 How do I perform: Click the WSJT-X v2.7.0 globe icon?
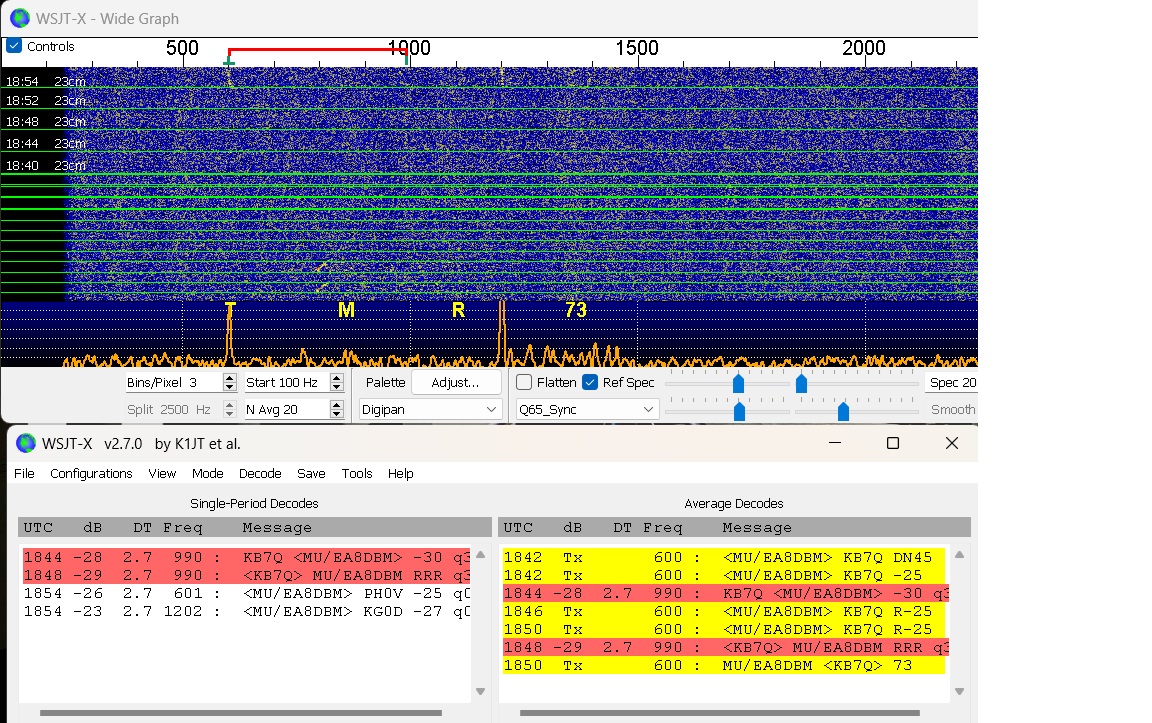26,443
